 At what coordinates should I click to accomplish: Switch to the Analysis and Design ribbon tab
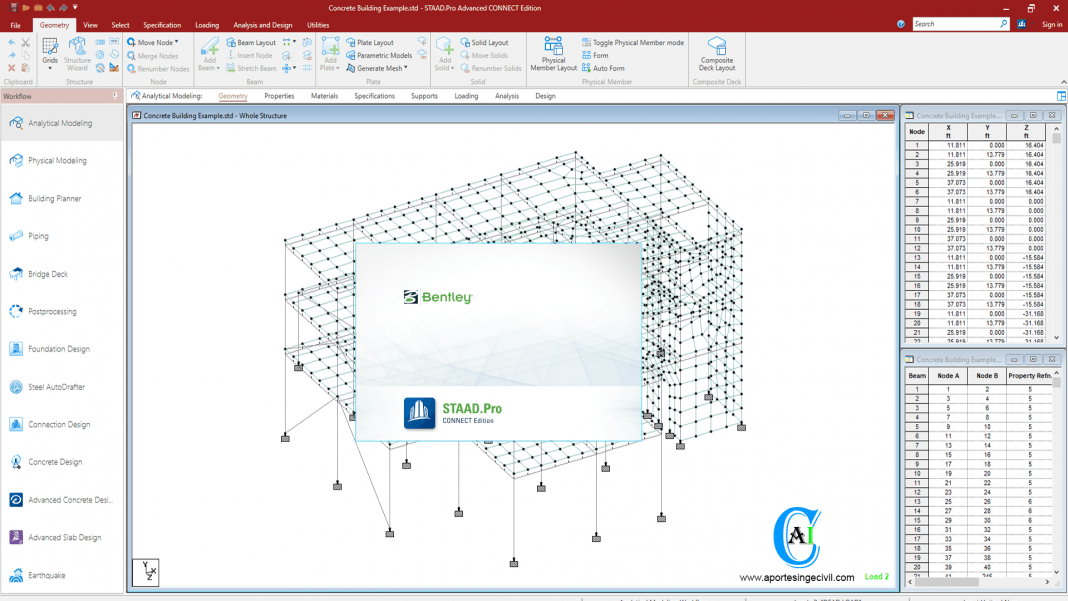[262, 25]
